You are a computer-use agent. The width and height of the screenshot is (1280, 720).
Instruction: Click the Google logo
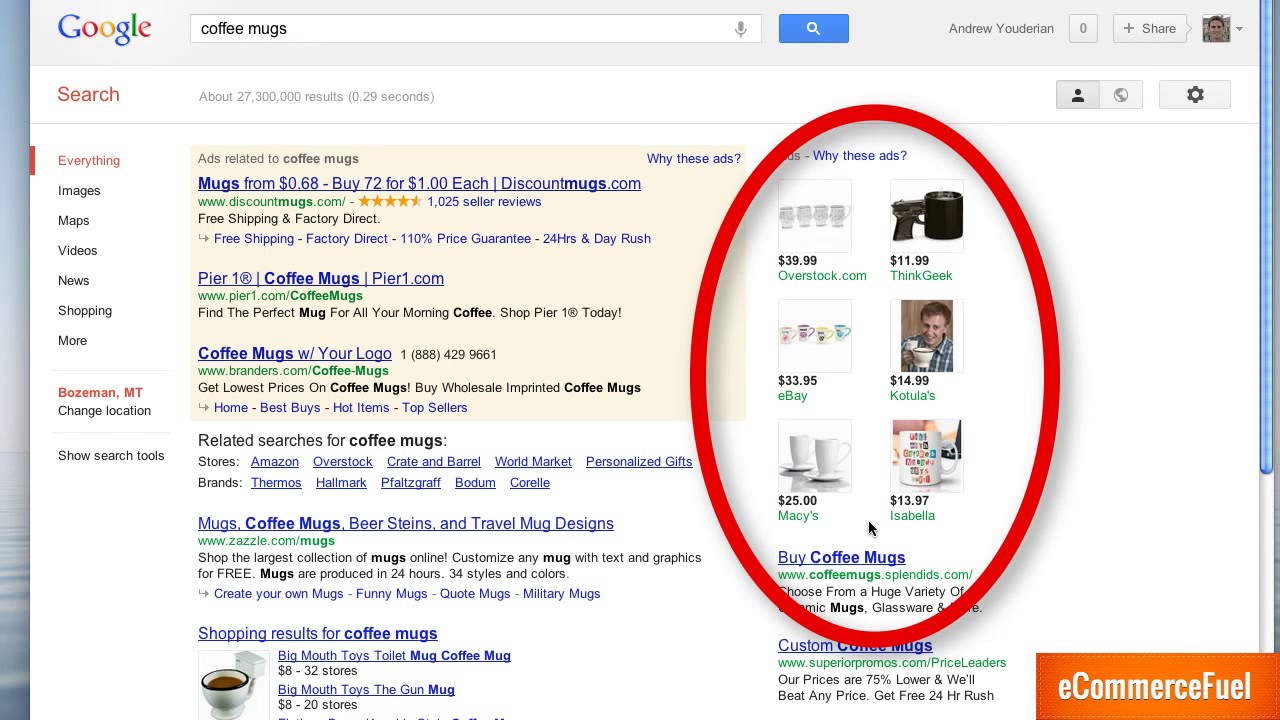104,29
